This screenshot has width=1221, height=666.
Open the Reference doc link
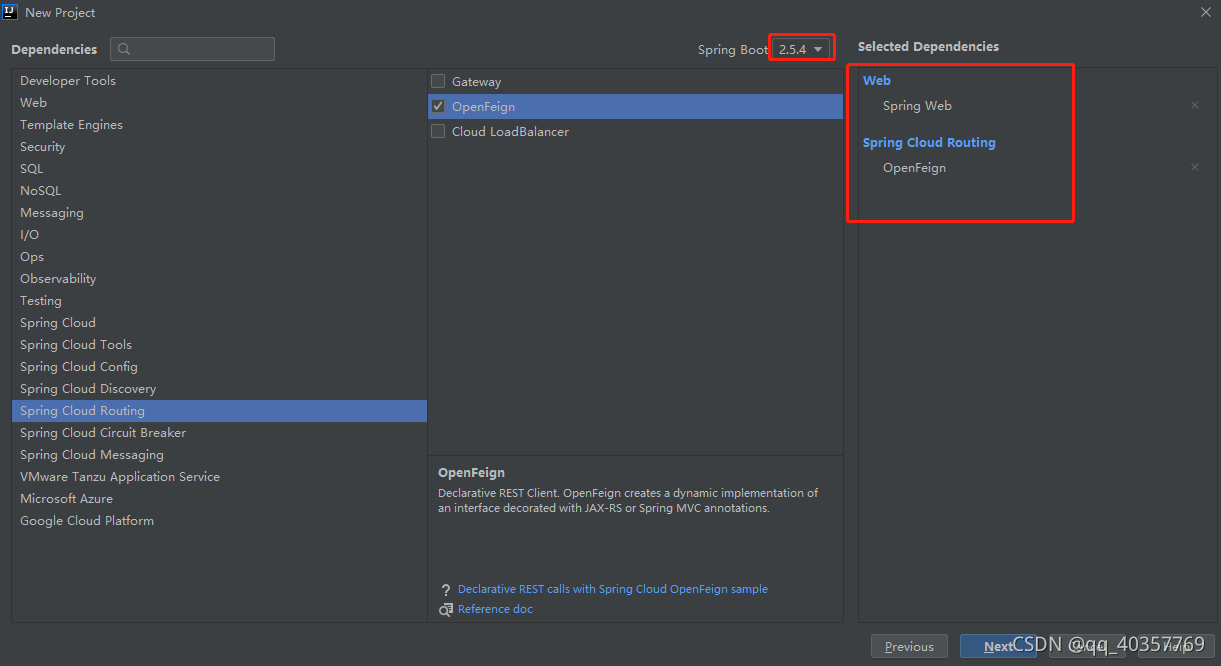click(x=495, y=610)
